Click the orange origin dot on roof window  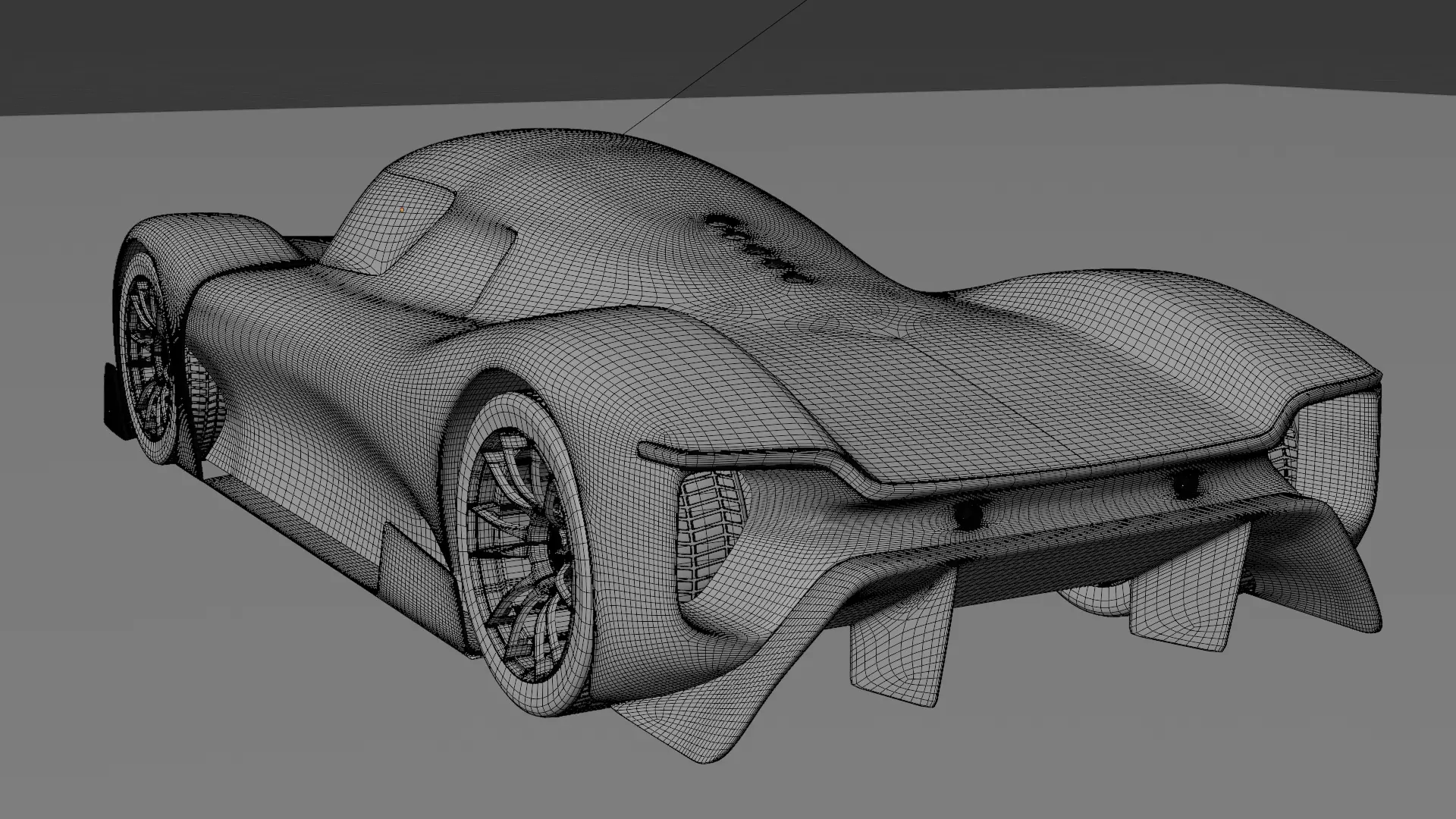tap(402, 209)
